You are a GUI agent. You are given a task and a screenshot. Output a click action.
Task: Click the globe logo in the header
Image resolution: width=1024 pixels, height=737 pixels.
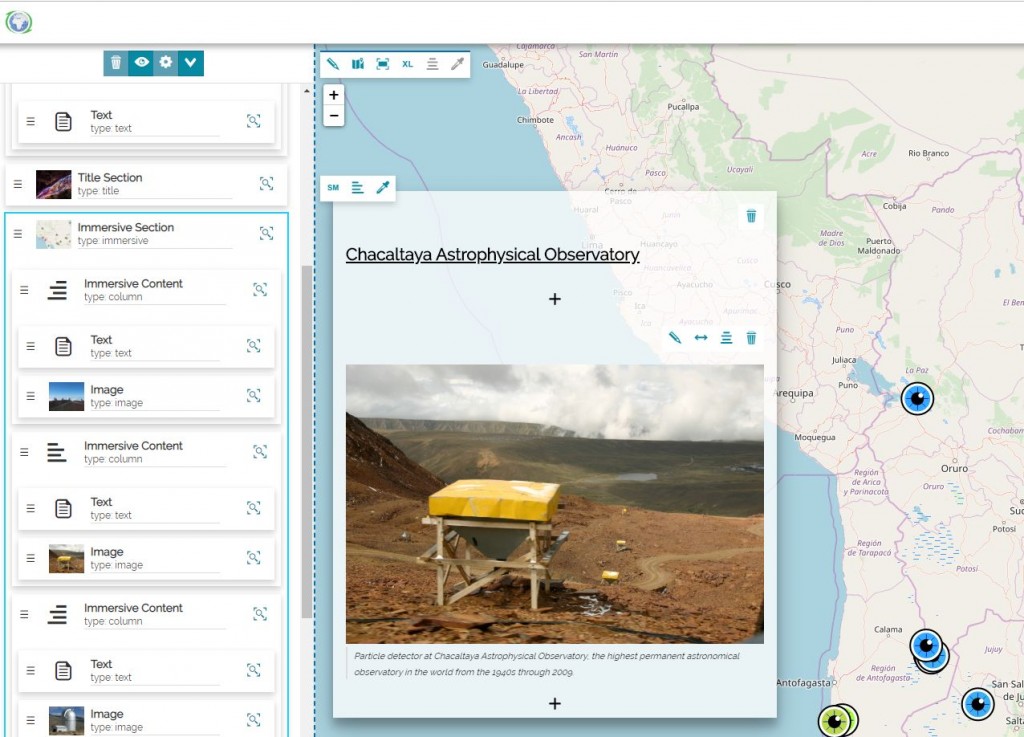click(x=18, y=22)
